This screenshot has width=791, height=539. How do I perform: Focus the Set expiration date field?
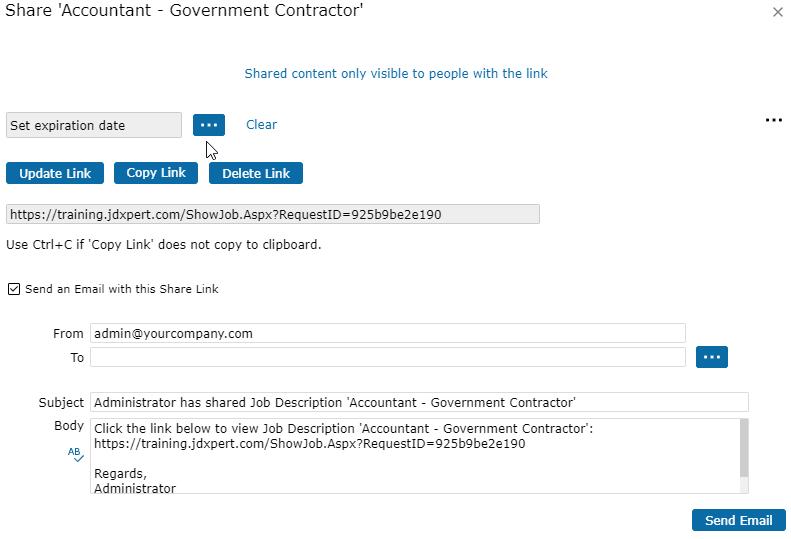pyautogui.click(x=94, y=125)
